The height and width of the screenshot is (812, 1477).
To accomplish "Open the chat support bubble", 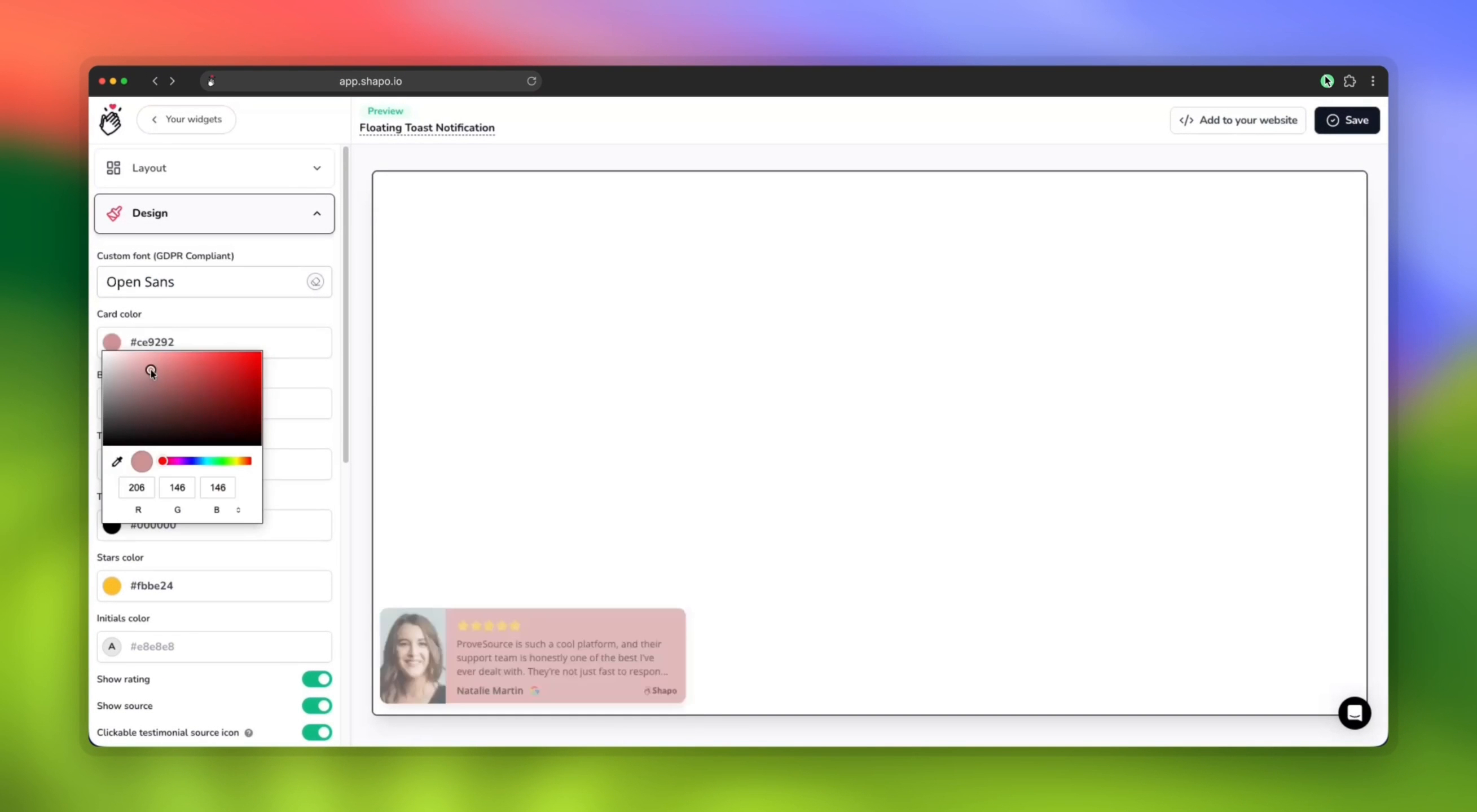I will tap(1355, 713).
